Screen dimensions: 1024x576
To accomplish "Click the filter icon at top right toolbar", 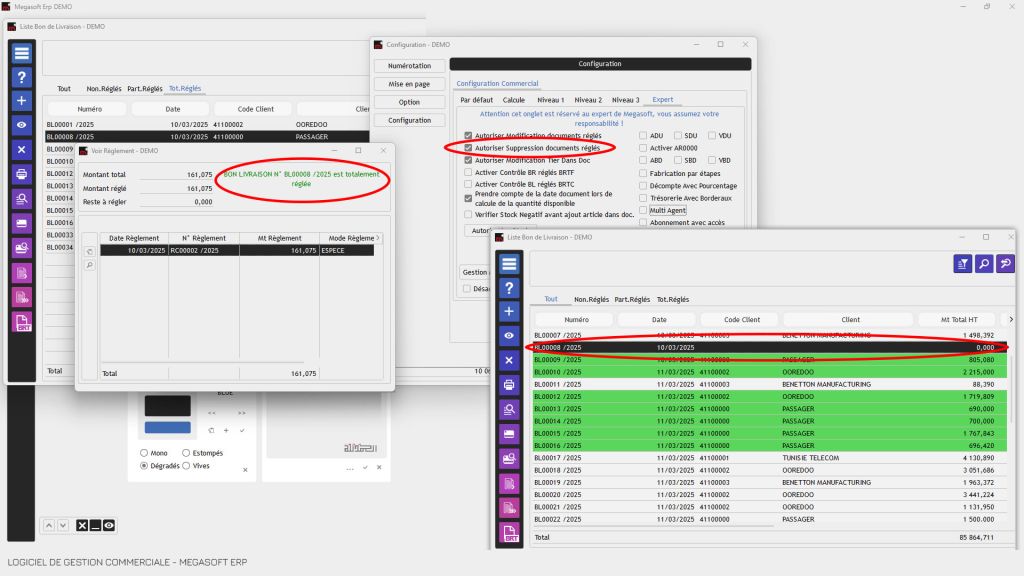I will pos(963,264).
